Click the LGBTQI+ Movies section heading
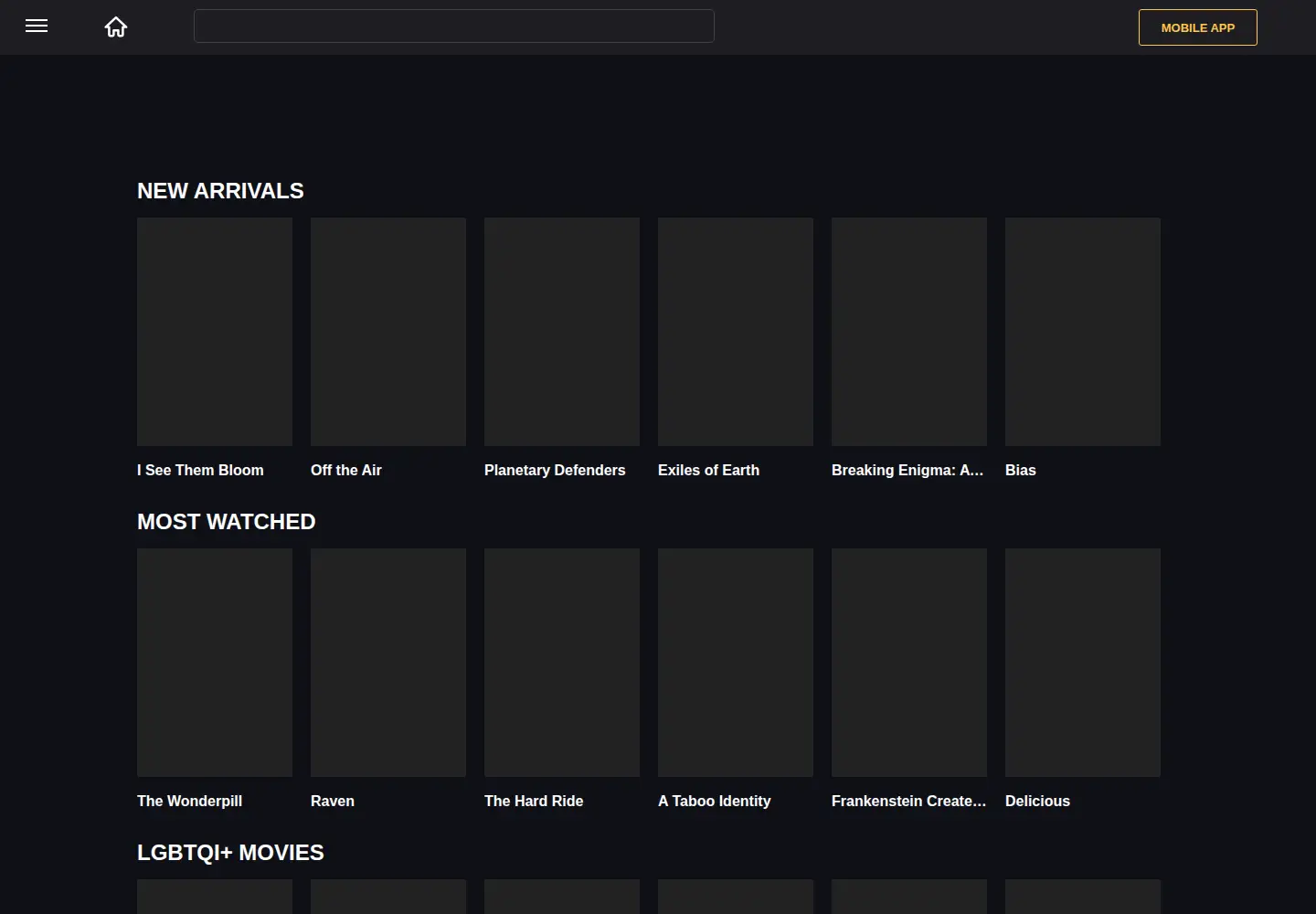This screenshot has width=1316, height=914. pos(230,853)
